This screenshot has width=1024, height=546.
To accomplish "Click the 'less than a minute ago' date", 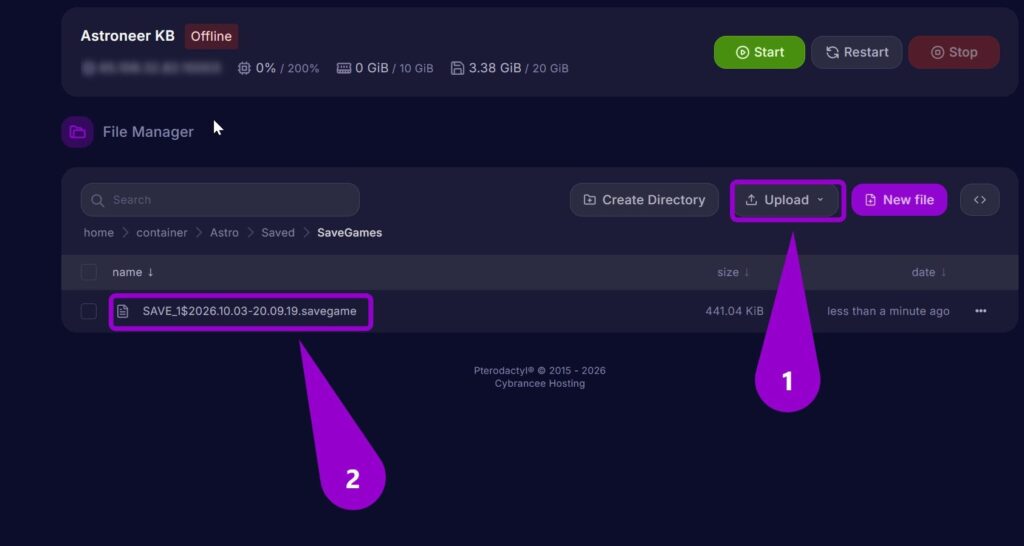I will [x=888, y=312].
